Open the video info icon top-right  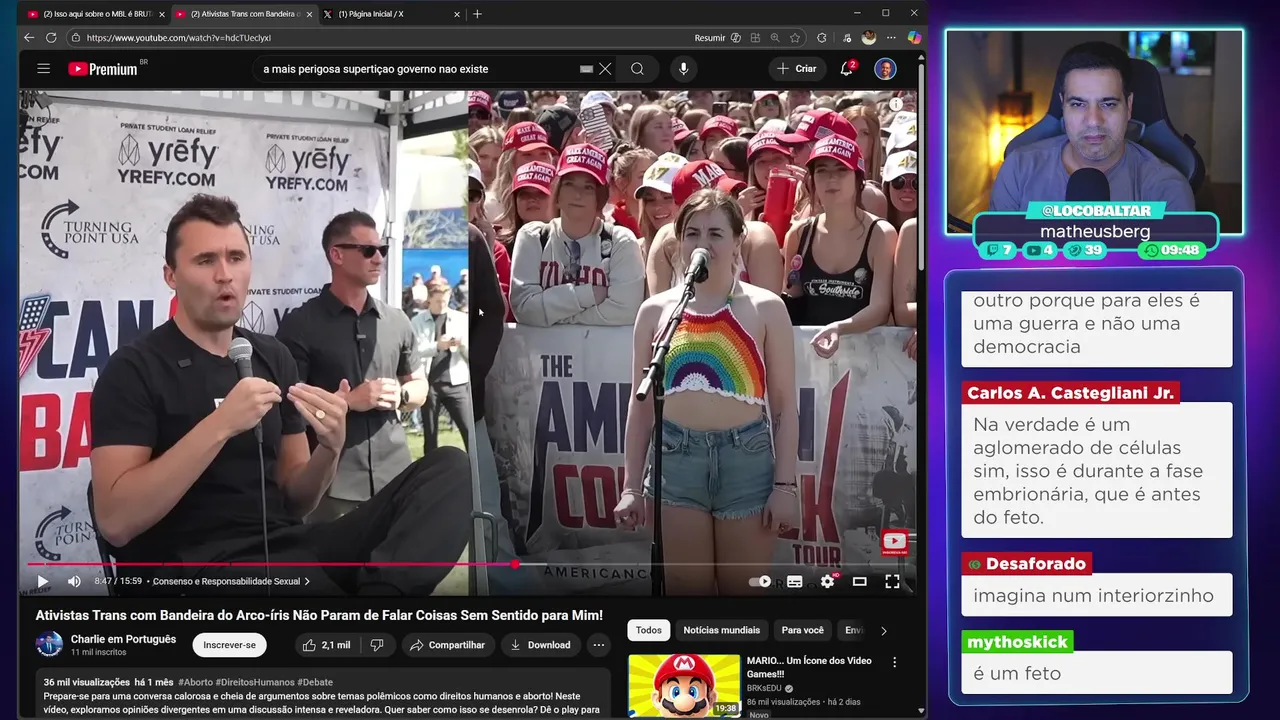(896, 104)
